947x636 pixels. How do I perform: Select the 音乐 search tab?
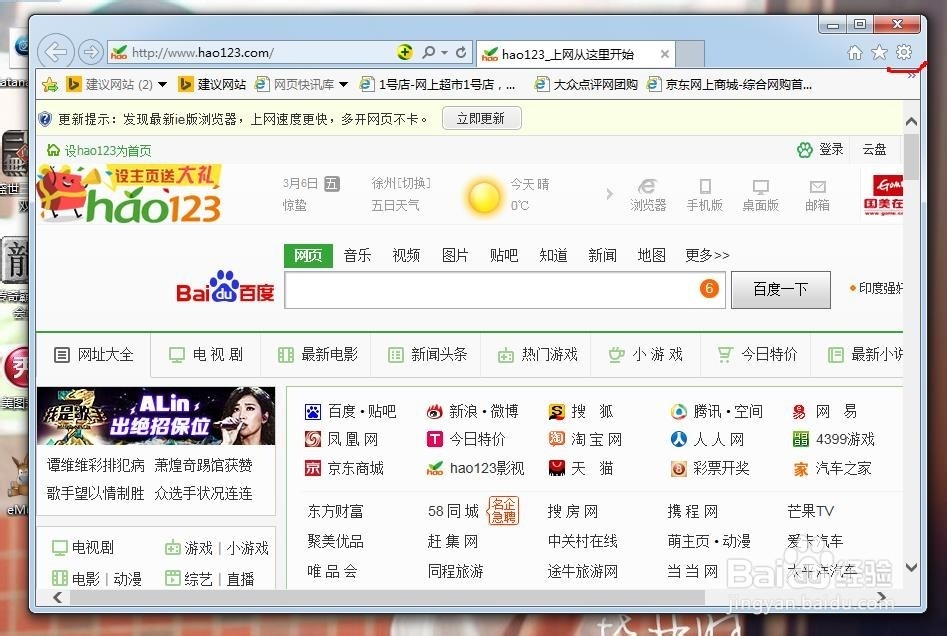358,255
